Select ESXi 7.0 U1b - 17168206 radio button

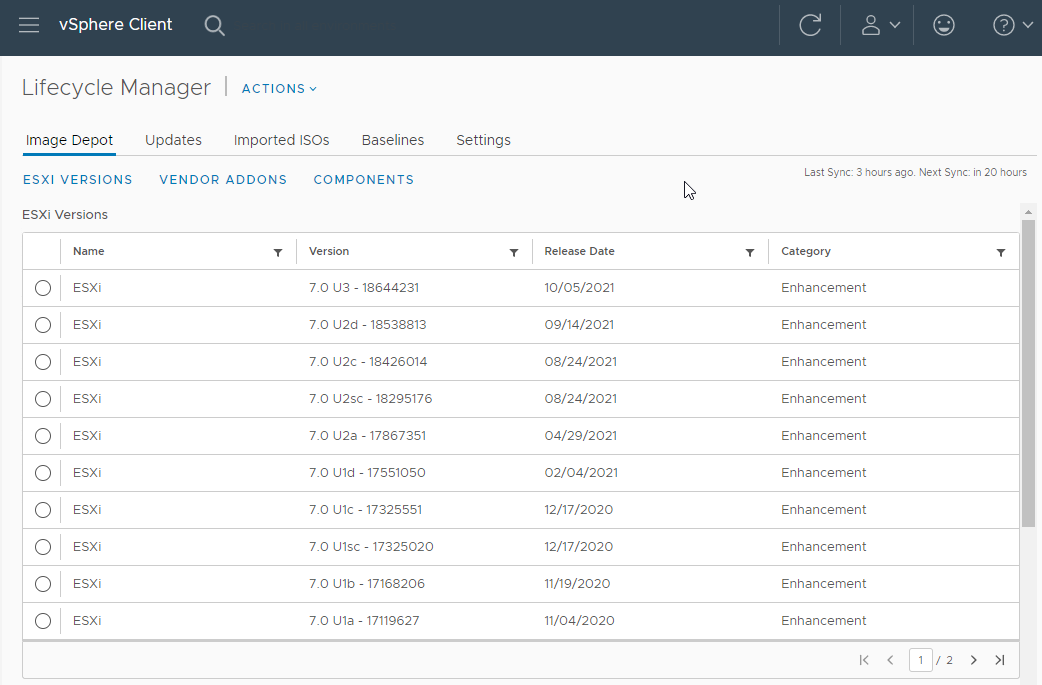click(x=43, y=584)
